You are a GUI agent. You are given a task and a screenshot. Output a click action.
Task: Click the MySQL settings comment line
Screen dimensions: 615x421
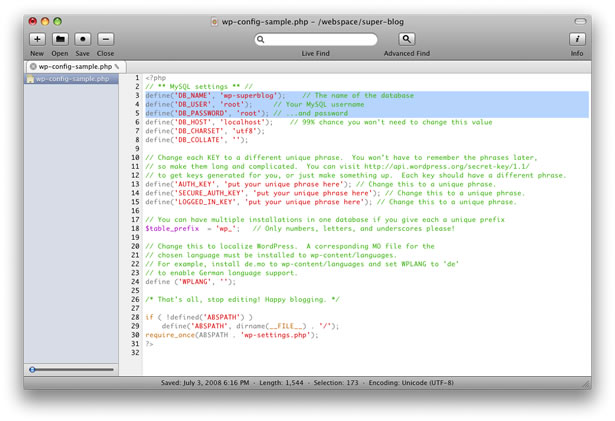(199, 86)
